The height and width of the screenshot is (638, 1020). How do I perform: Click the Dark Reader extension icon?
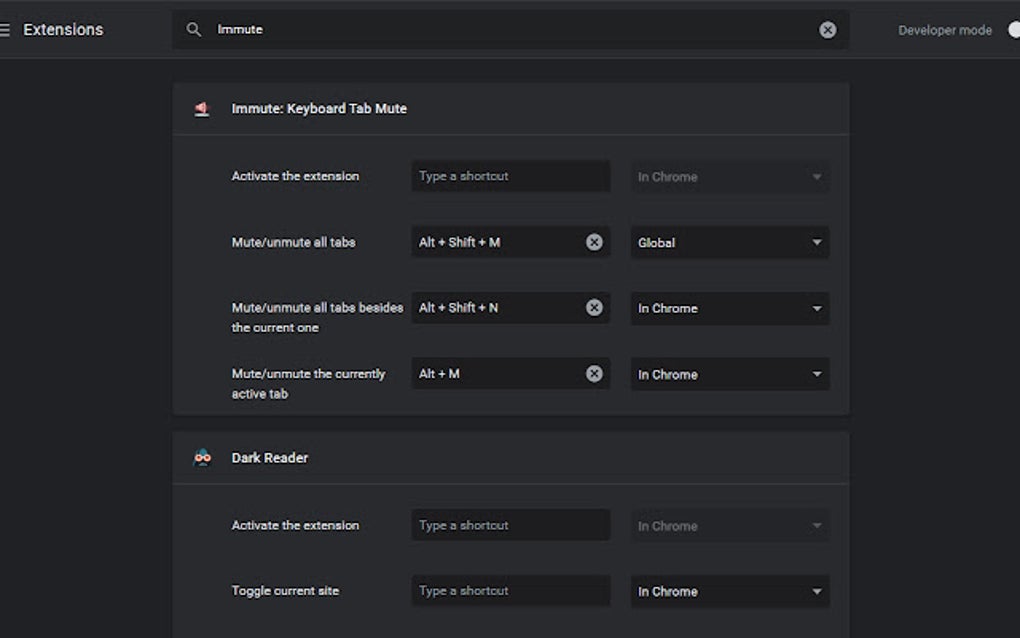202,458
